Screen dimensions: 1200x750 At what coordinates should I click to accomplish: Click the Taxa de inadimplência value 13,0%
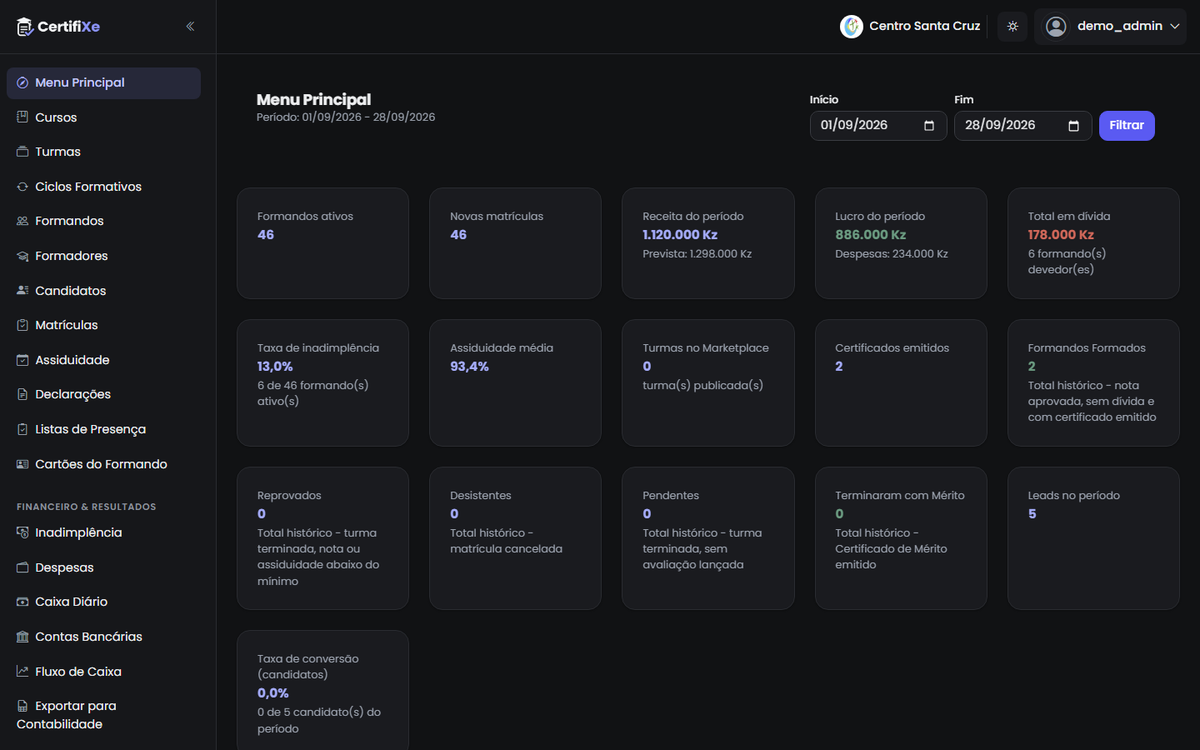[x=275, y=367]
